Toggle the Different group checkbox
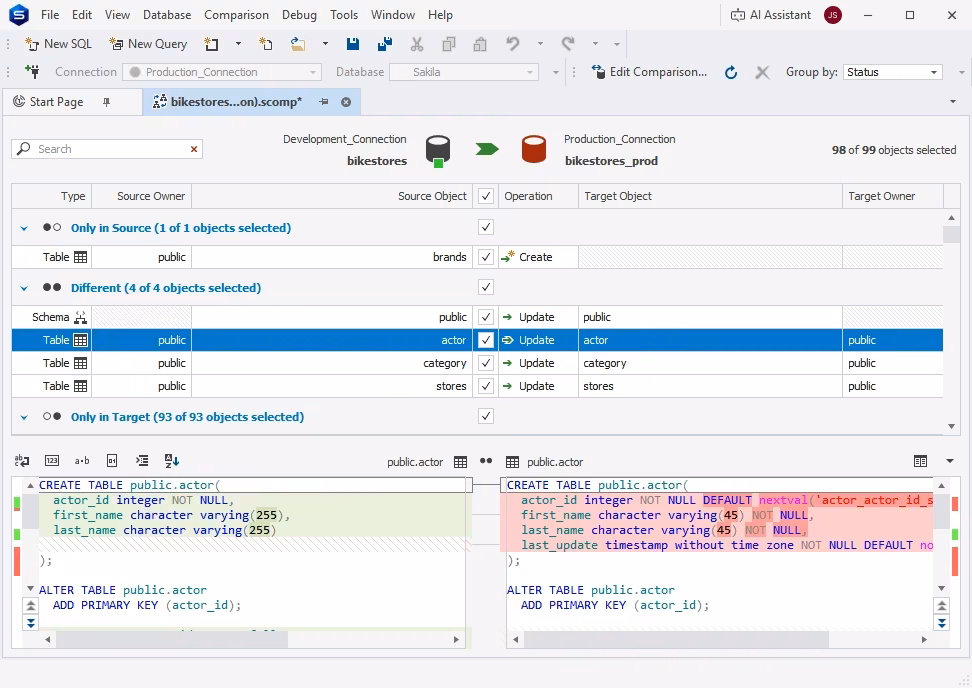This screenshot has height=688, width=972. point(486,287)
